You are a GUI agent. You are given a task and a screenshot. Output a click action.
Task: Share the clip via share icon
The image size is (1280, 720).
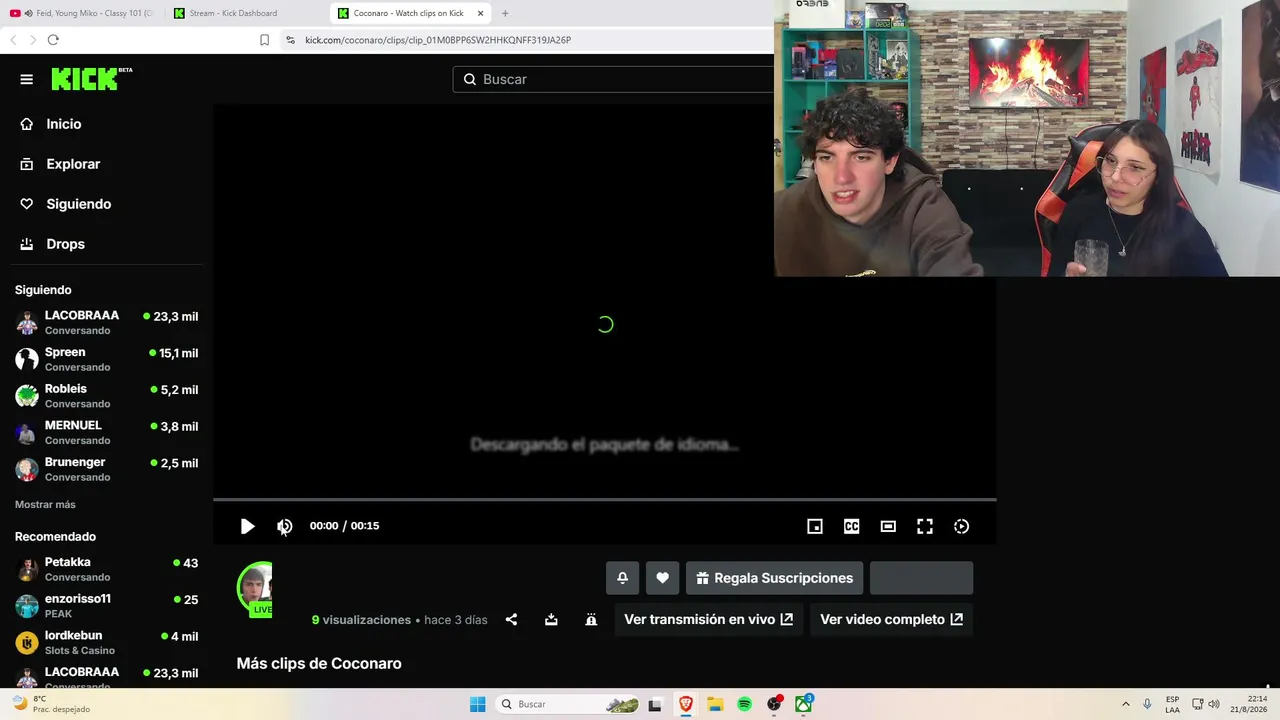click(511, 620)
